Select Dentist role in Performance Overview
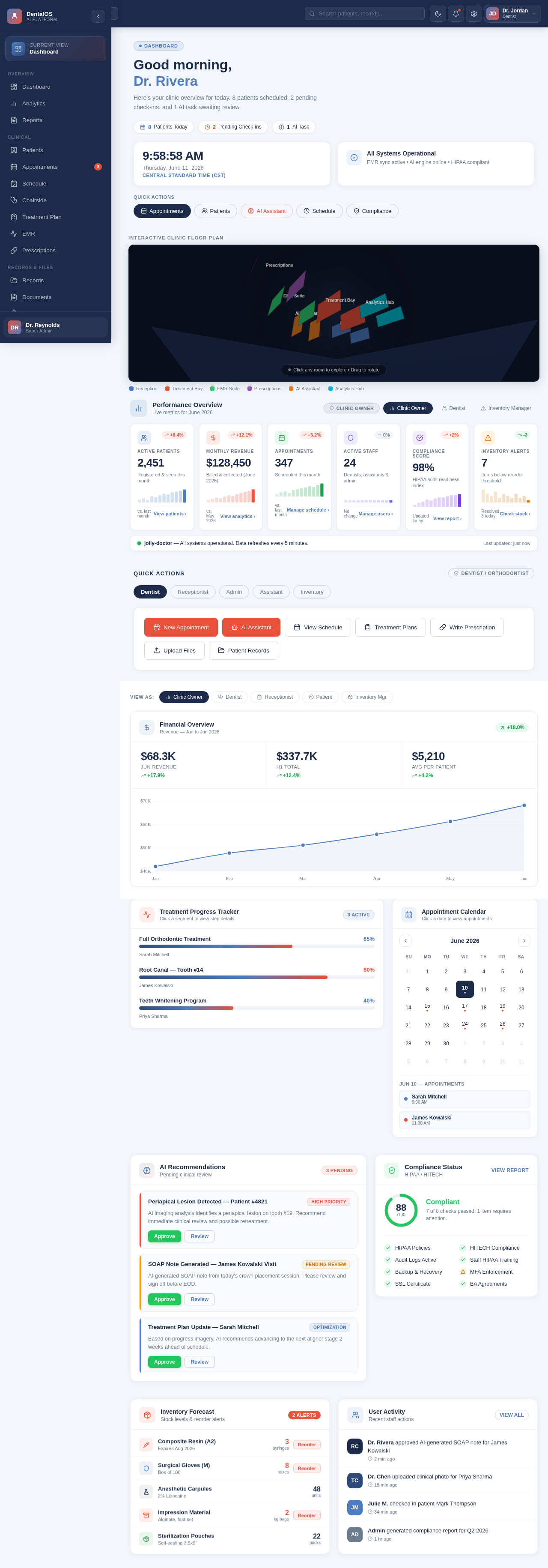 (453, 408)
